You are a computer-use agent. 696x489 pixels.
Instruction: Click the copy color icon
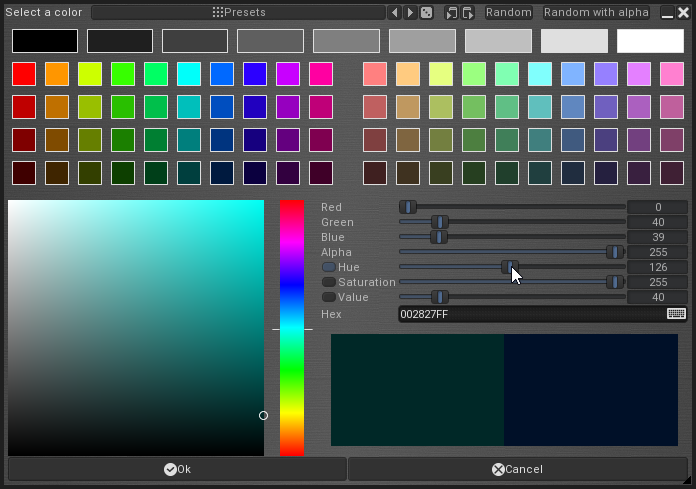pyautogui.click(x=452, y=13)
